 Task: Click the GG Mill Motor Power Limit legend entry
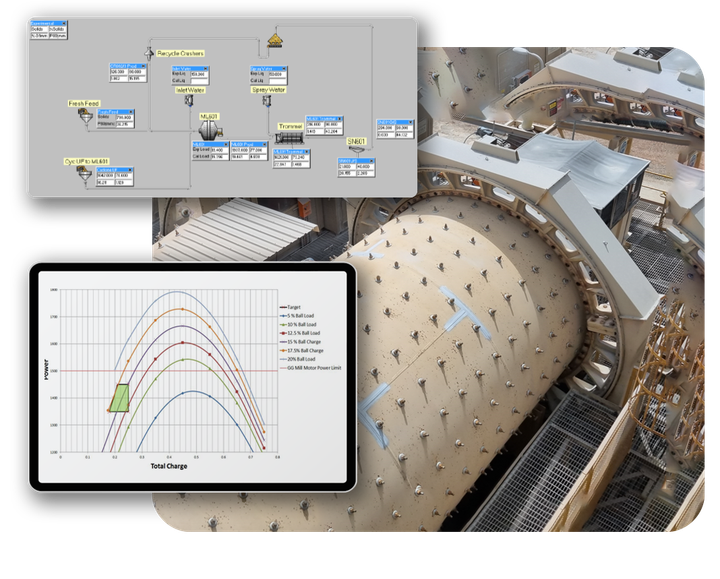coord(311,368)
